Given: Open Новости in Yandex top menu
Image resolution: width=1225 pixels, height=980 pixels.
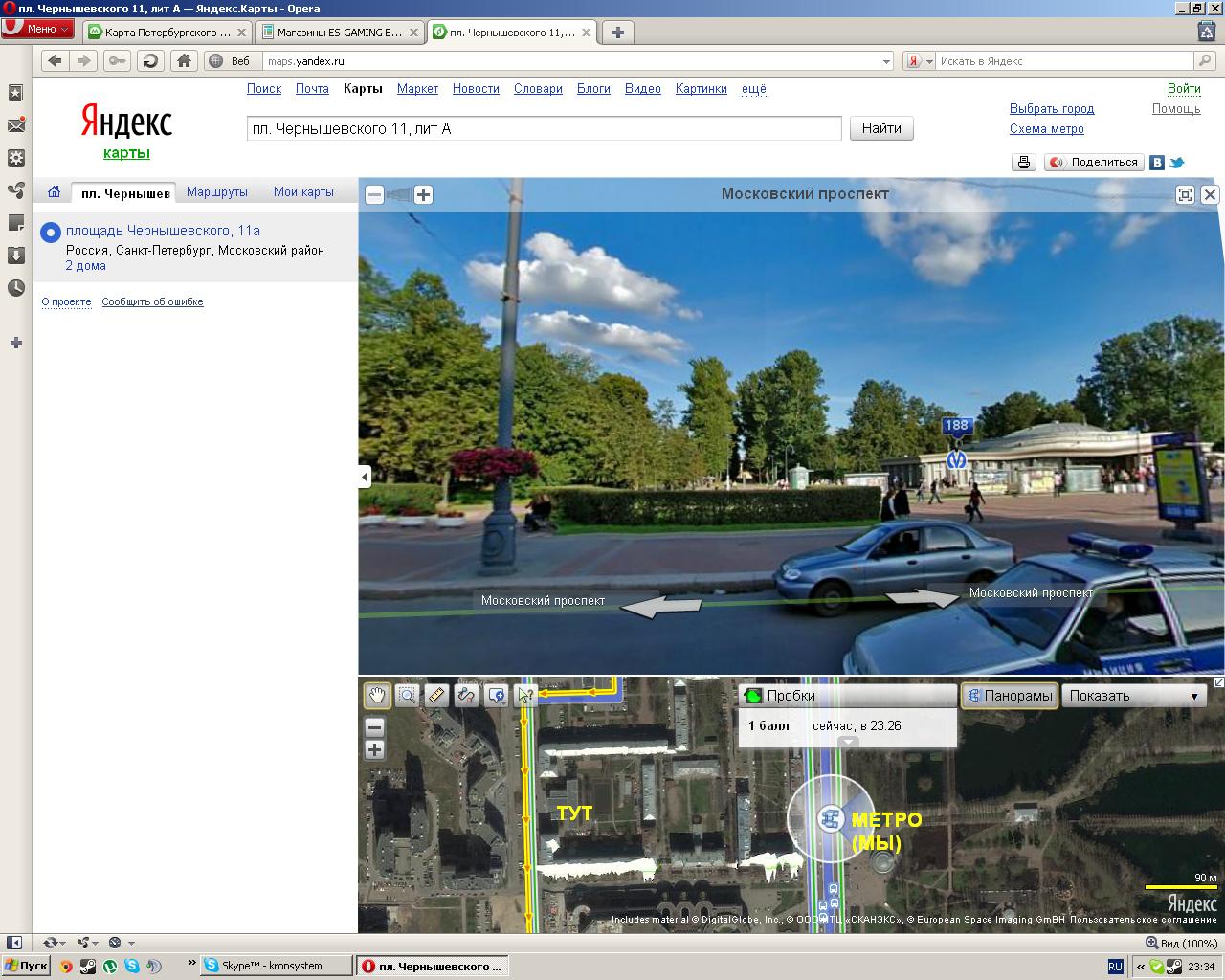Looking at the screenshot, I should point(476,88).
